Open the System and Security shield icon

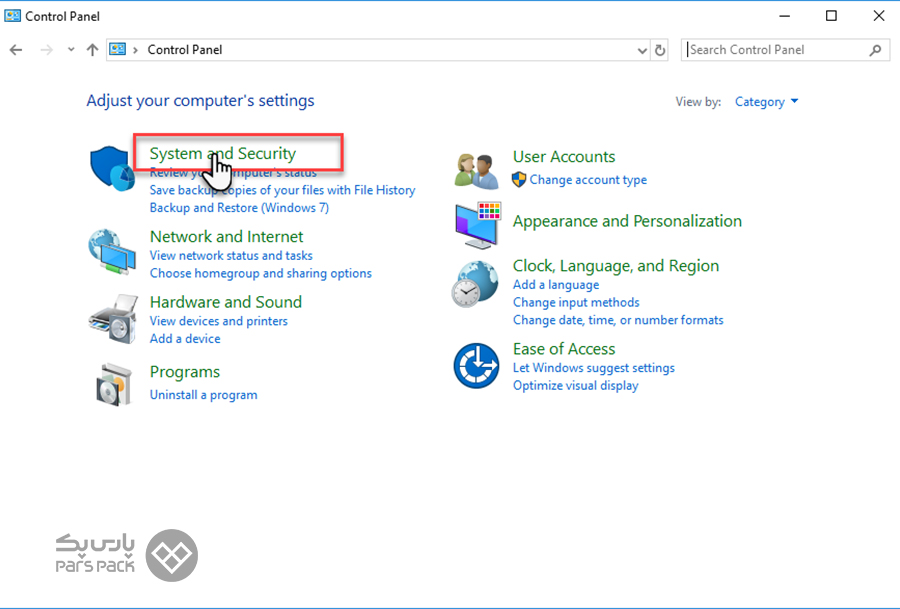coord(112,168)
